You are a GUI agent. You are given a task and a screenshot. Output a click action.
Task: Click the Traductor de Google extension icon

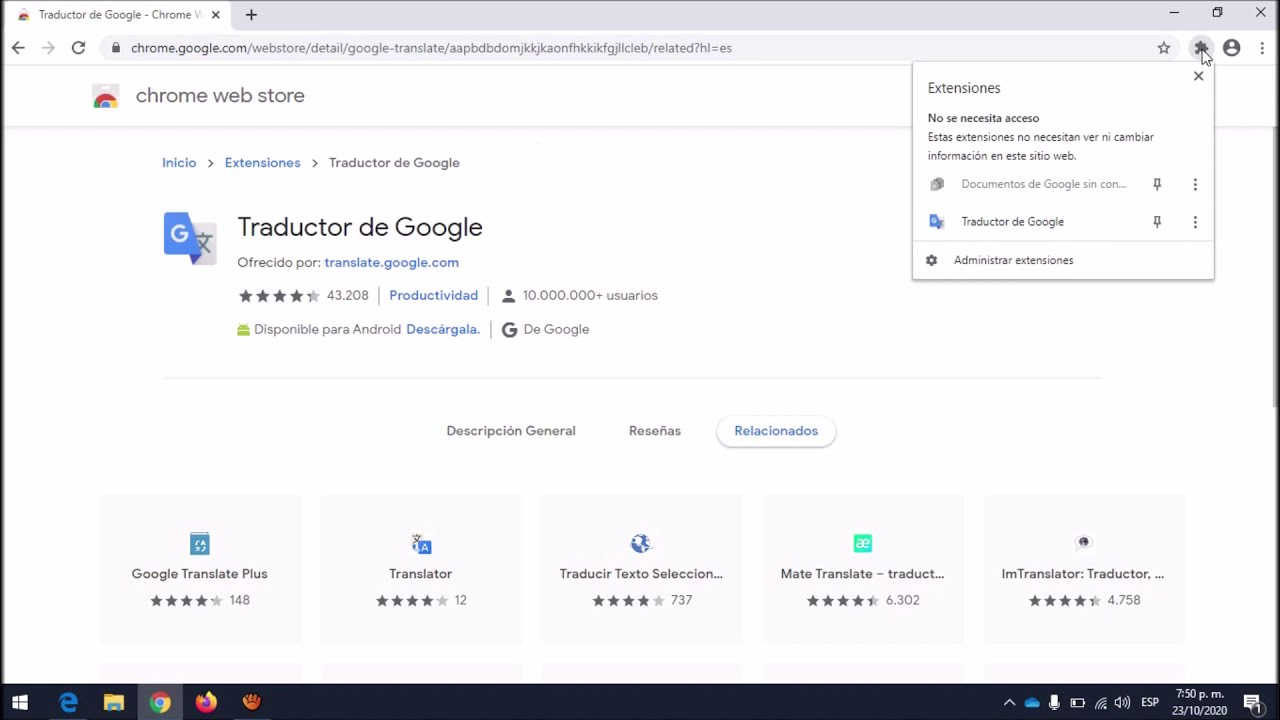(x=190, y=238)
